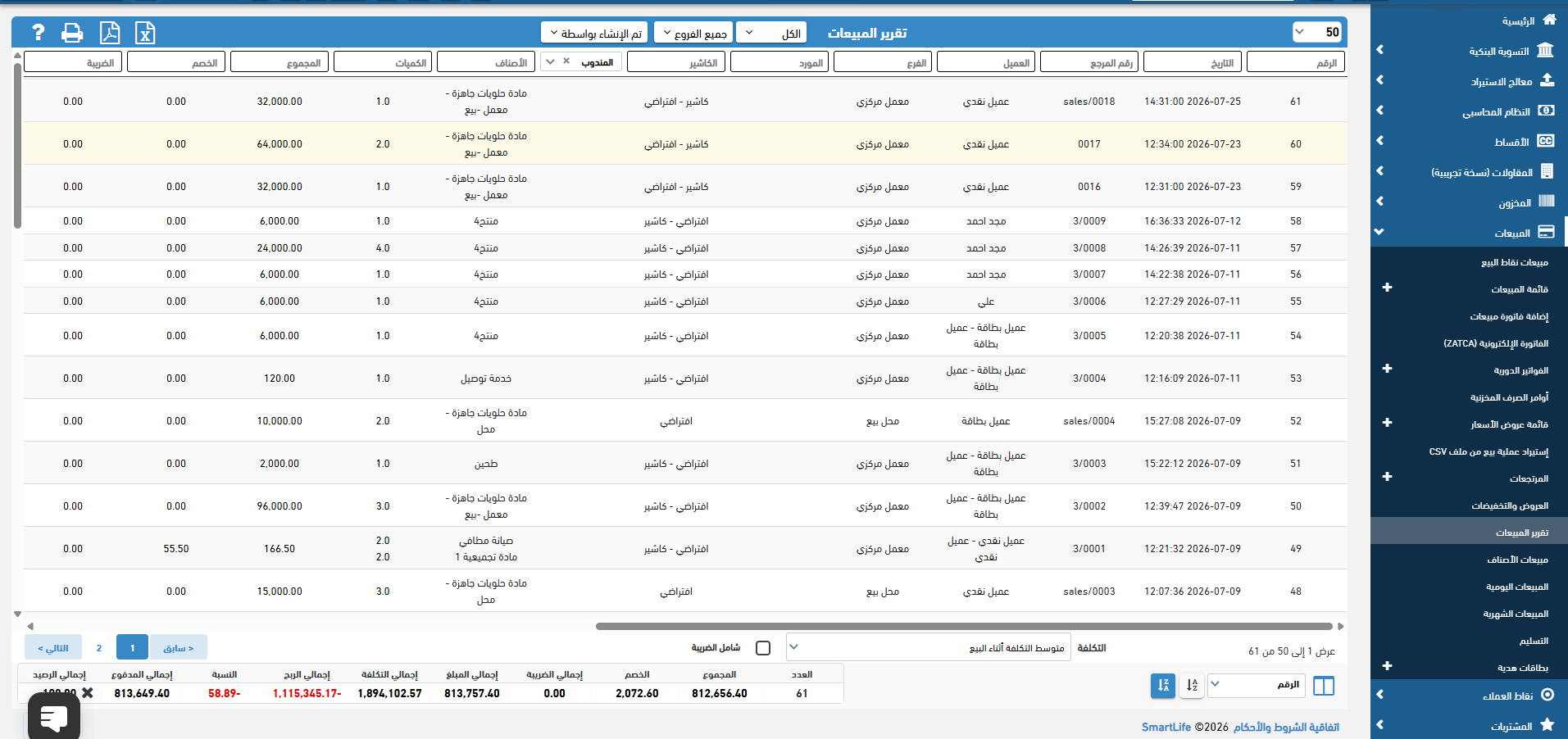
Task: Click the building icon for المقاولات
Action: tap(1547, 171)
